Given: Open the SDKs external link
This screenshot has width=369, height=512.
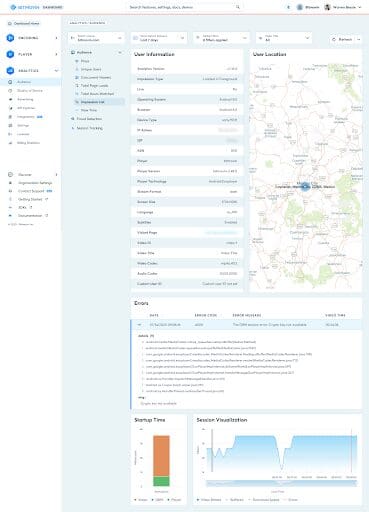Looking at the screenshot, I should [x=22, y=207].
